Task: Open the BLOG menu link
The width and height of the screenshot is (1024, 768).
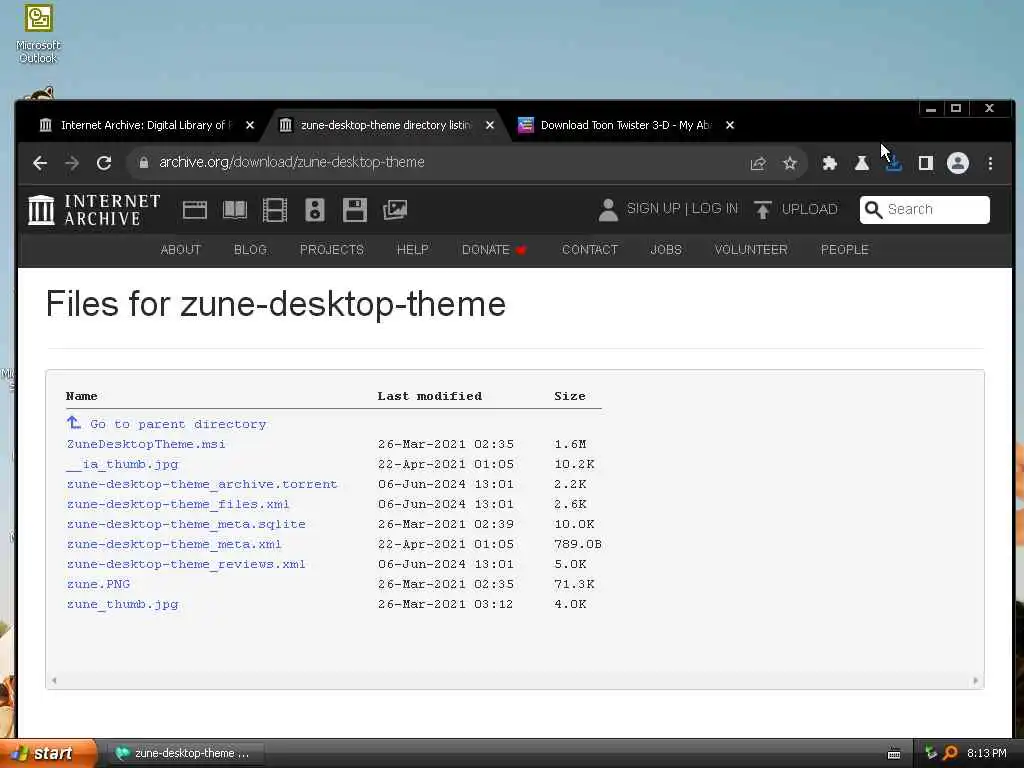Action: pyautogui.click(x=250, y=249)
